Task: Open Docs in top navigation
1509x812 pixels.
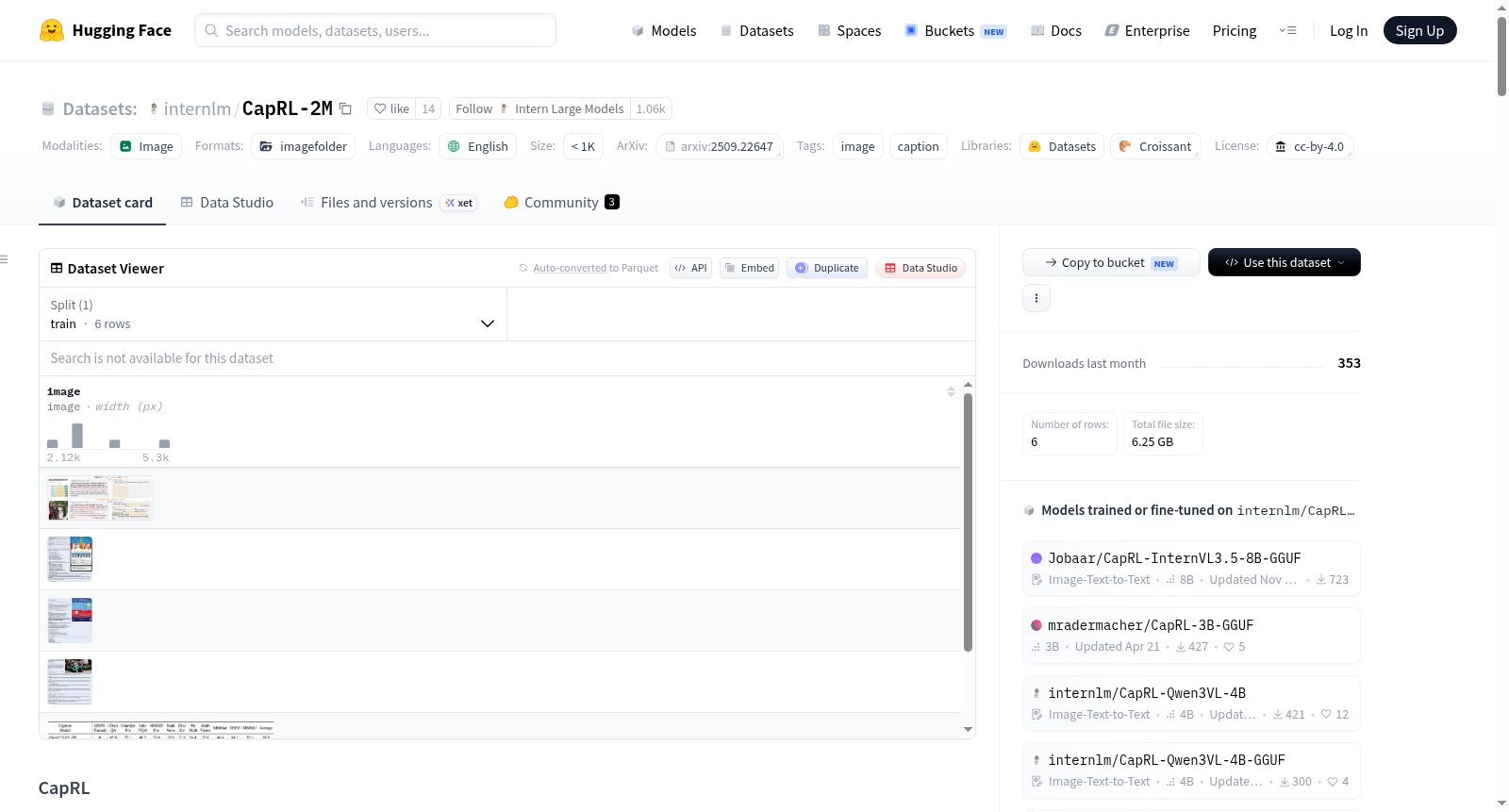Action: [1056, 30]
